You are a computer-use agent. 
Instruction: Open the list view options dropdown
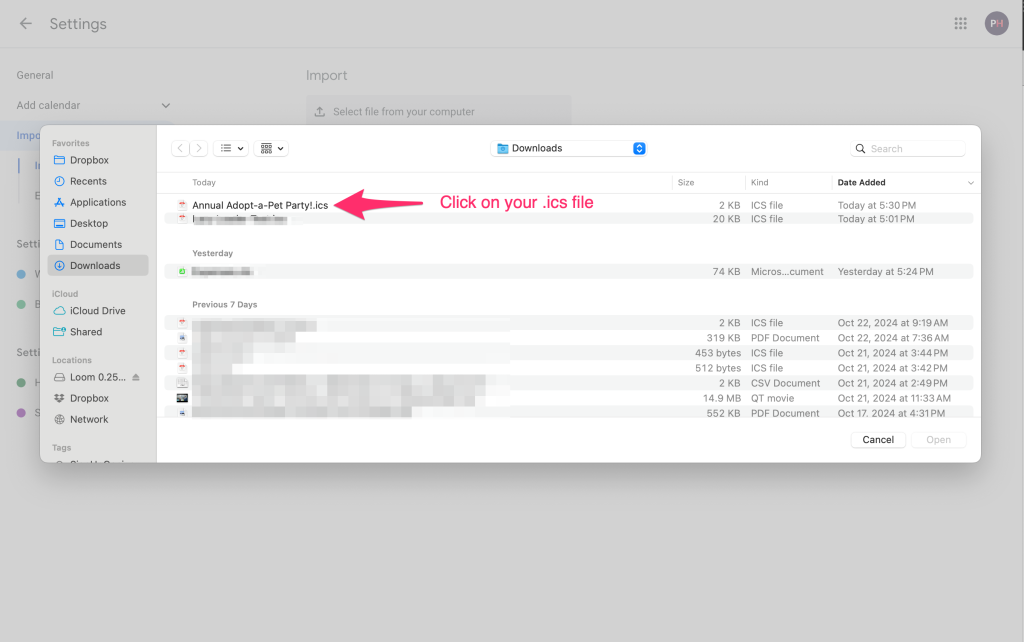231,148
